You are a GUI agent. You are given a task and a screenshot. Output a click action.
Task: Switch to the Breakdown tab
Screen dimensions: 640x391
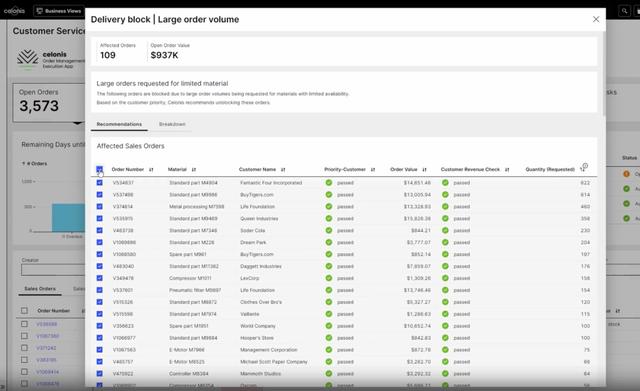pos(172,124)
